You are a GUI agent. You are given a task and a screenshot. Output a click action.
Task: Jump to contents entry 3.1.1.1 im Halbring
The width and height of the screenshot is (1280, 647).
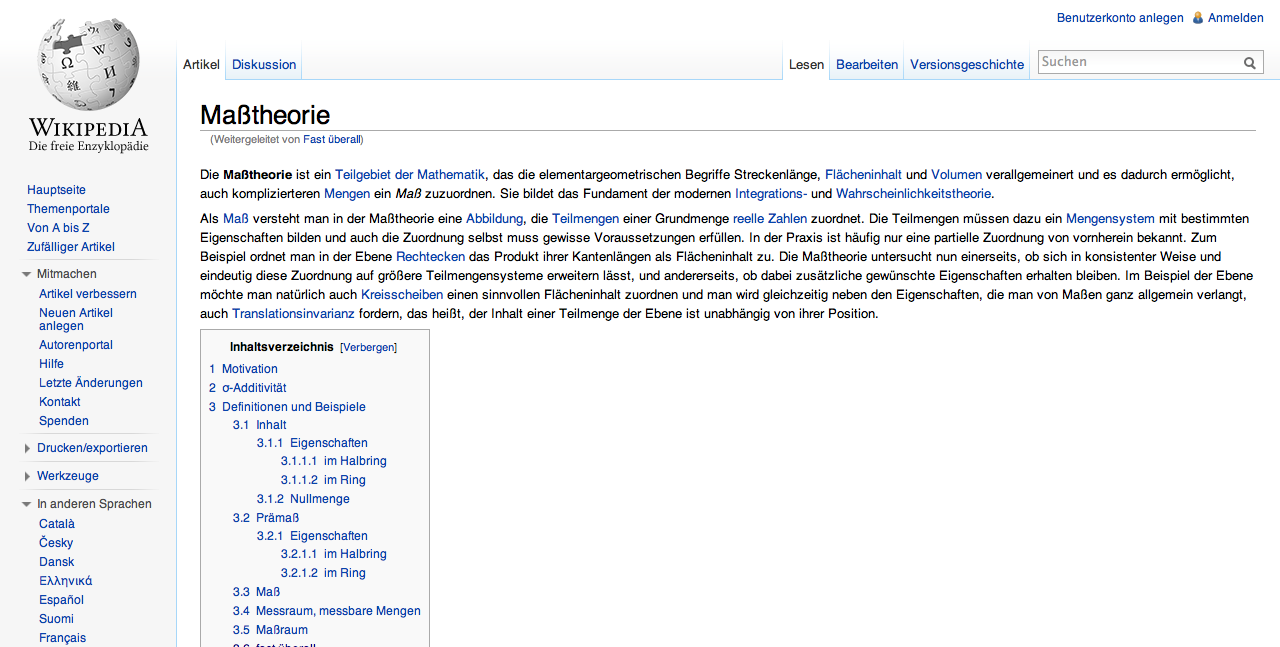click(333, 461)
